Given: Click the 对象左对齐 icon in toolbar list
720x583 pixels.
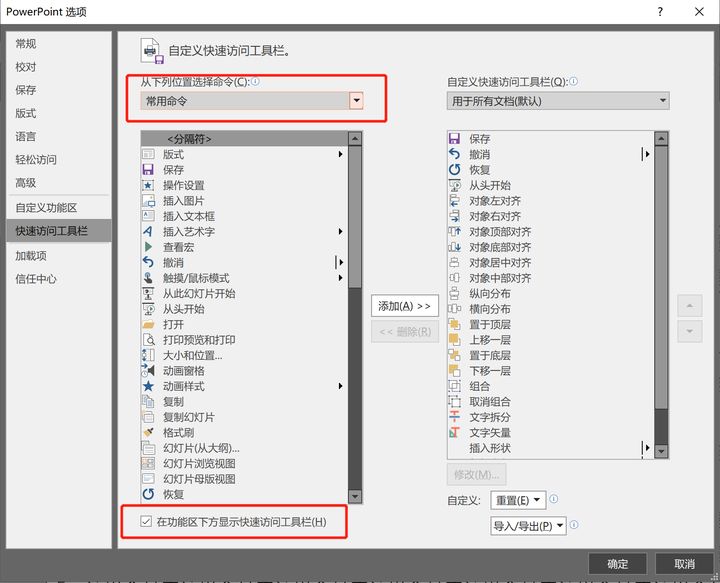Looking at the screenshot, I should click(454, 201).
